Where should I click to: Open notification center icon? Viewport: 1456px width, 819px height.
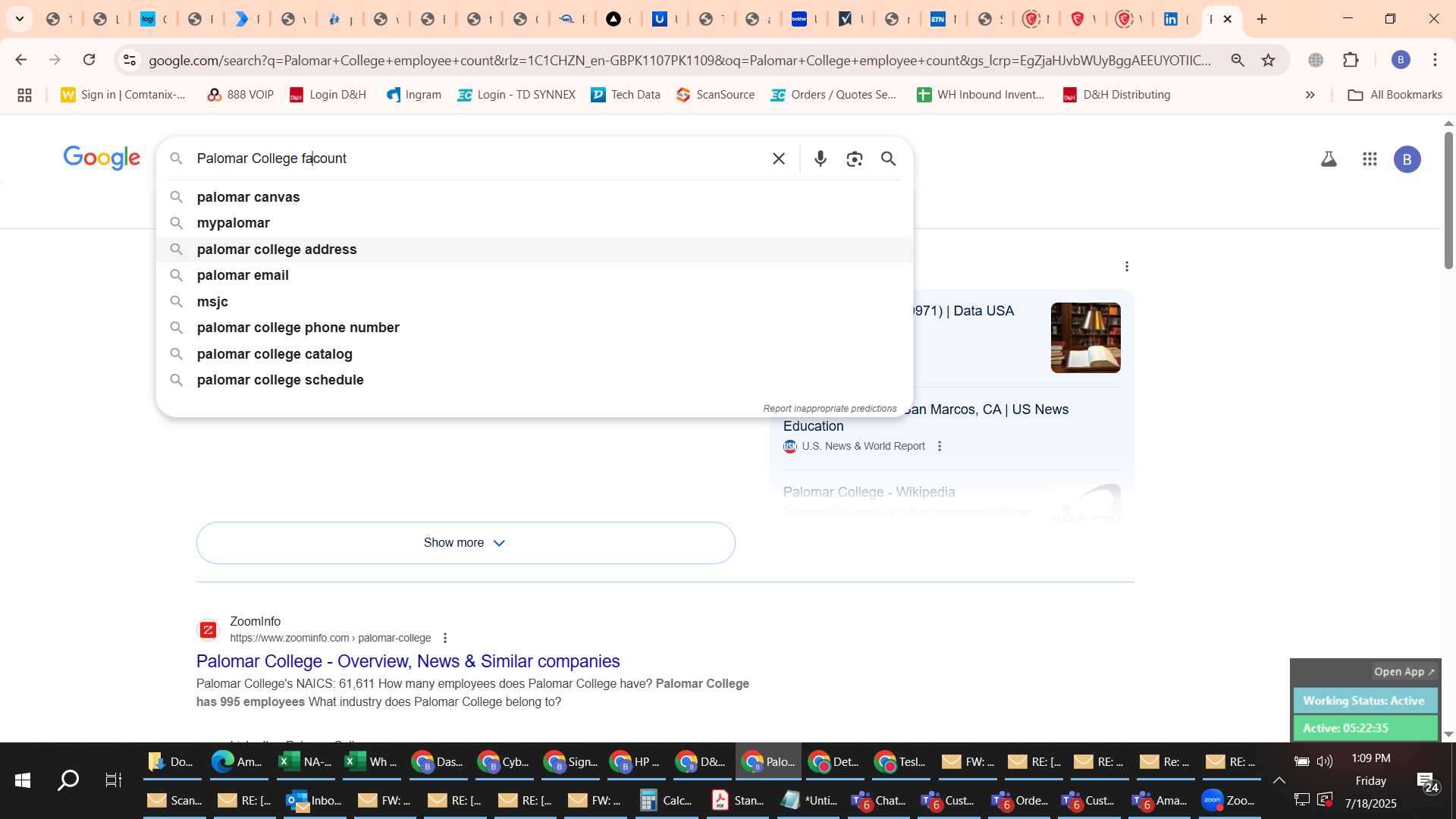pyautogui.click(x=1427, y=782)
